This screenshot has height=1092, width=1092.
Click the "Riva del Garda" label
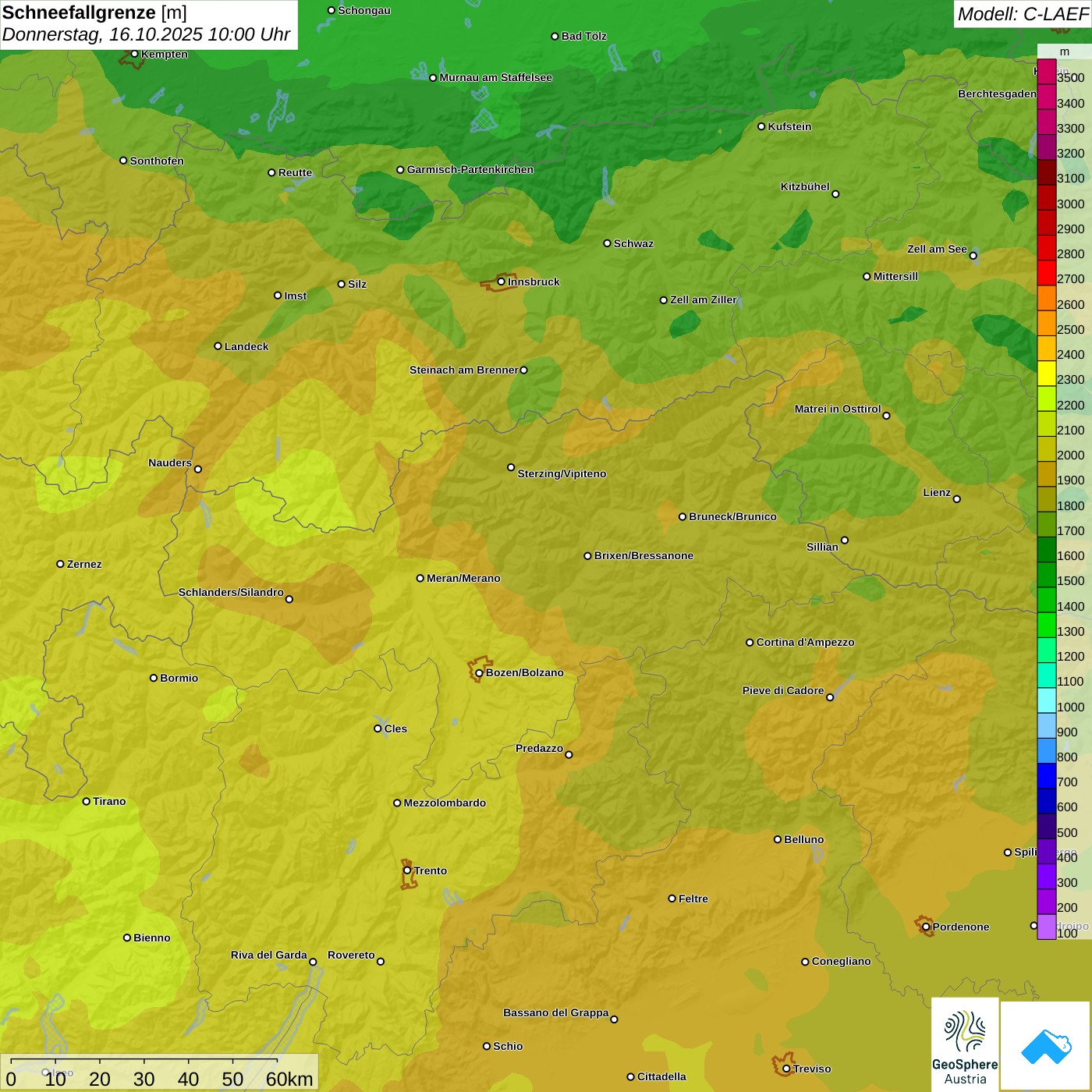tap(269, 955)
